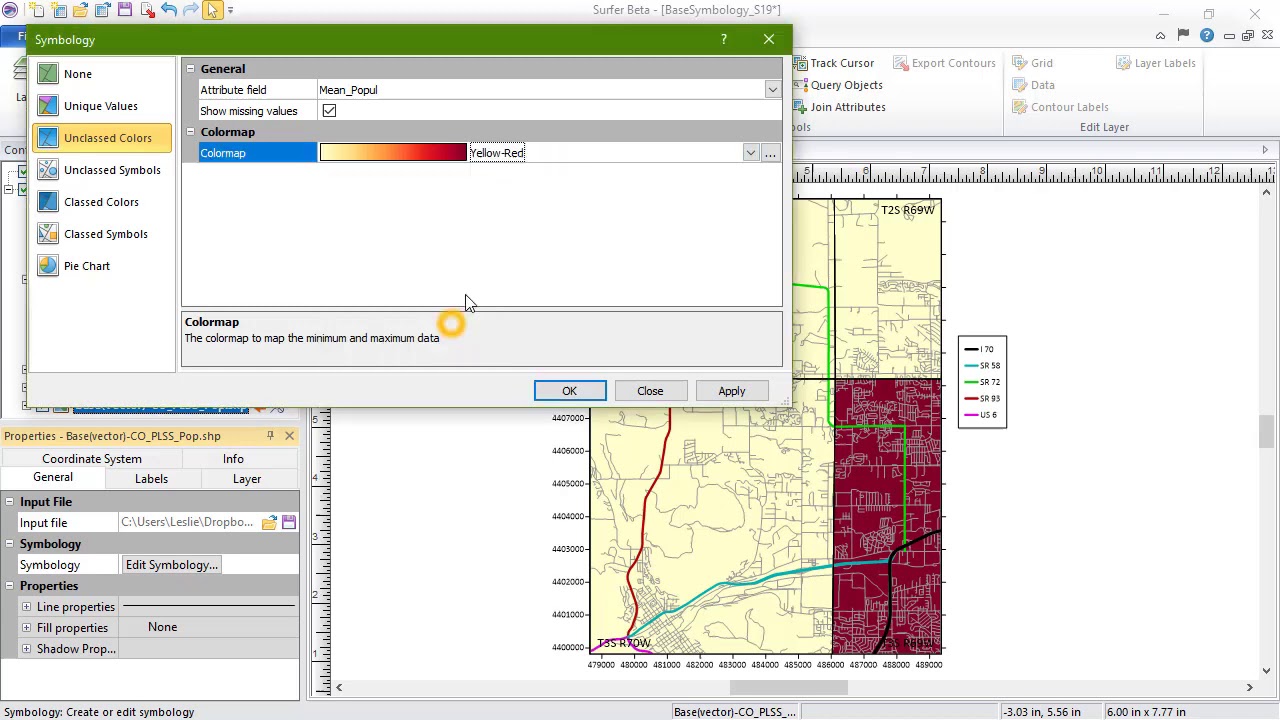1280x720 pixels.
Task: Click the Query Objects ribbon icon
Action: pos(801,85)
